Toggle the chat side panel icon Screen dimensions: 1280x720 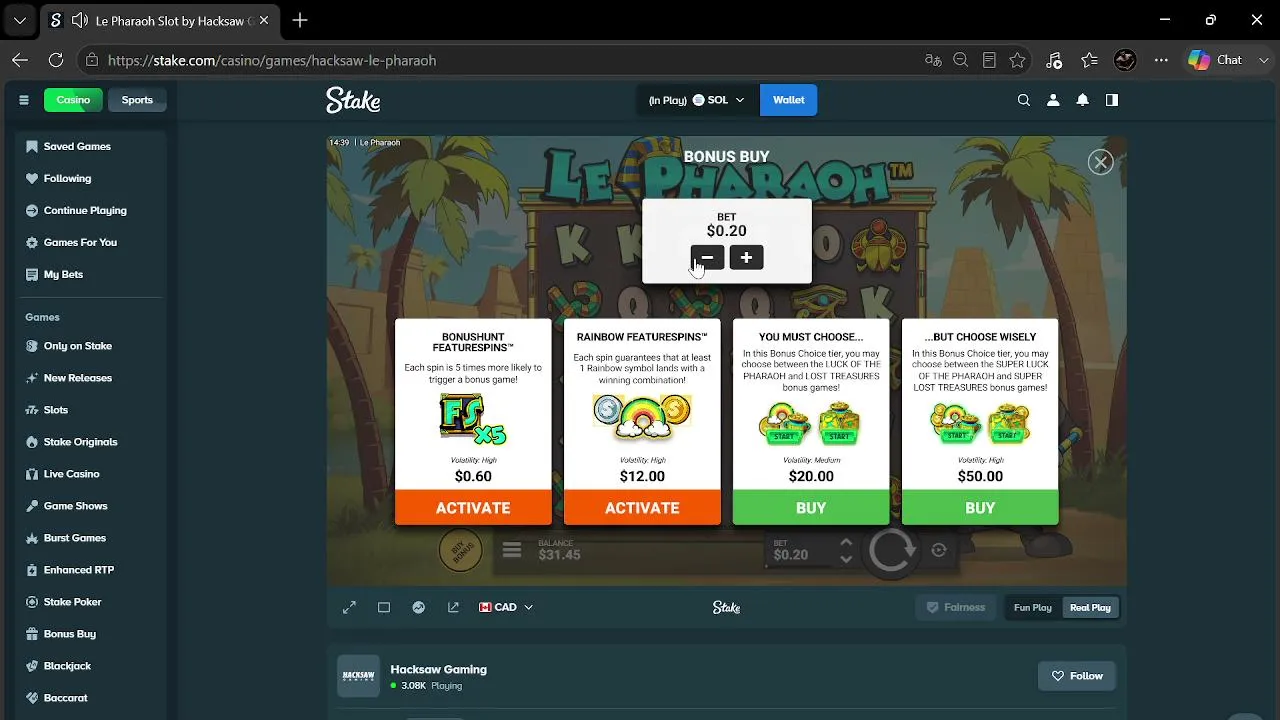(x=1112, y=100)
